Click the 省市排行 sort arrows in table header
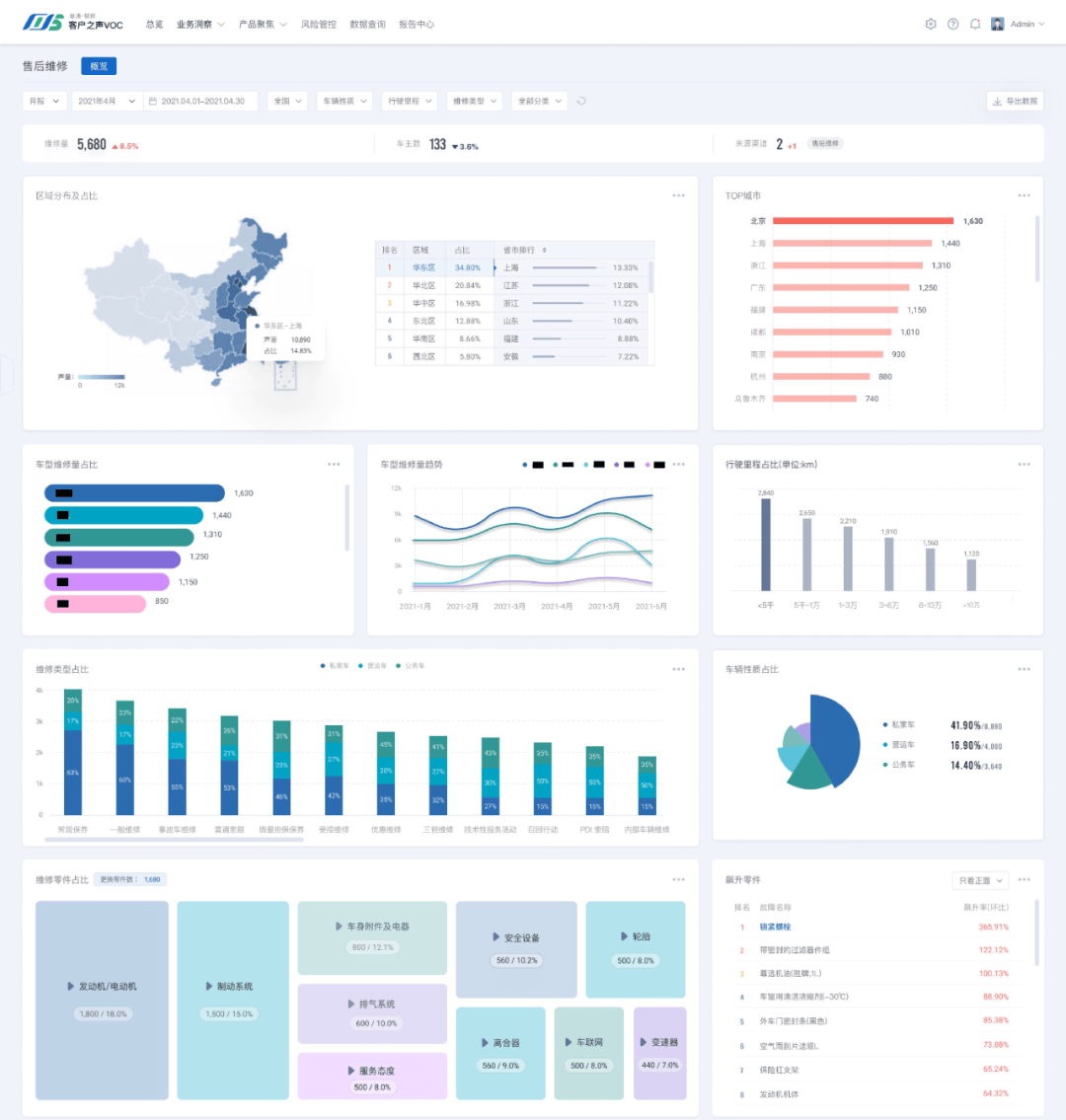This screenshot has height=1120, width=1066. click(544, 250)
